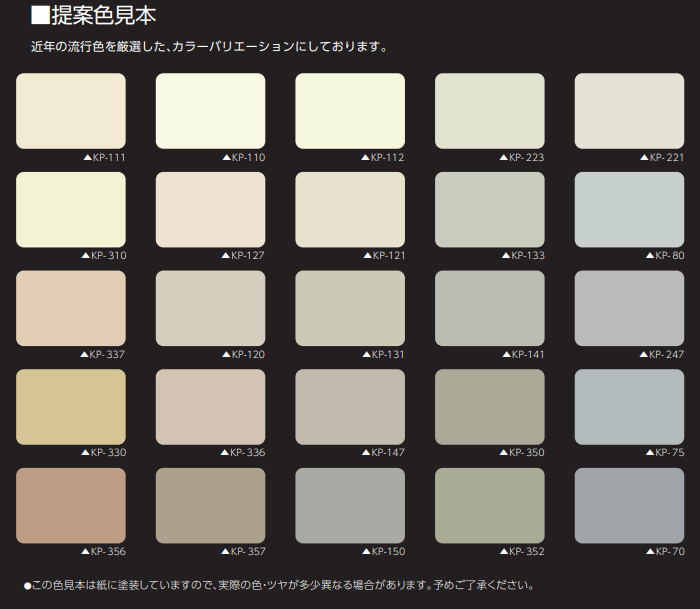
Task: Choose the KP-112 color swatch
Action: [x=350, y=111]
